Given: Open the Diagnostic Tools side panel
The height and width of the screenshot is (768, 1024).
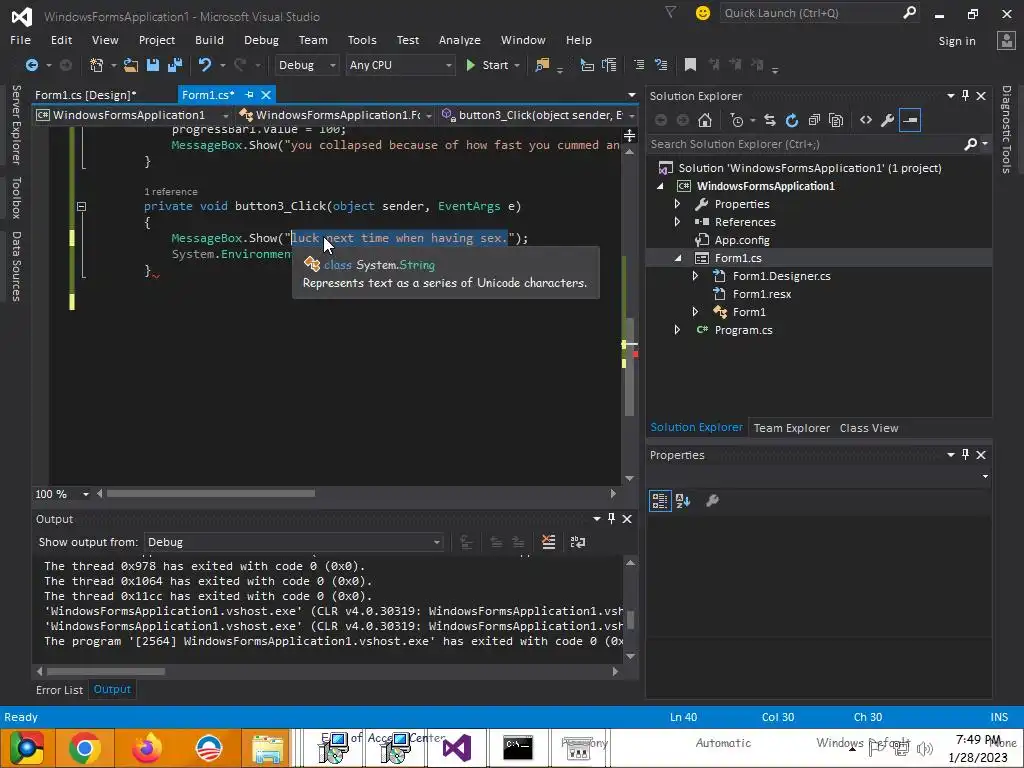Looking at the screenshot, I should 1006,129.
